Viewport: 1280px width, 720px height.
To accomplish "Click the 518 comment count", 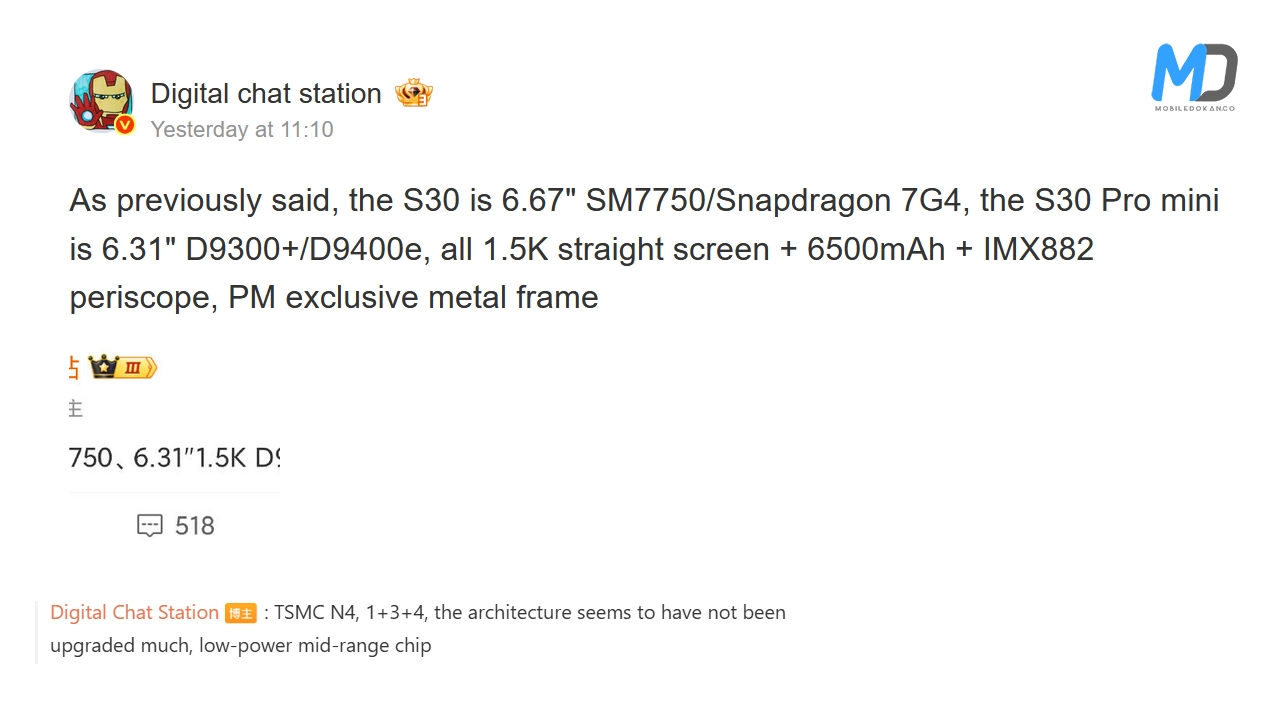I will pos(194,526).
